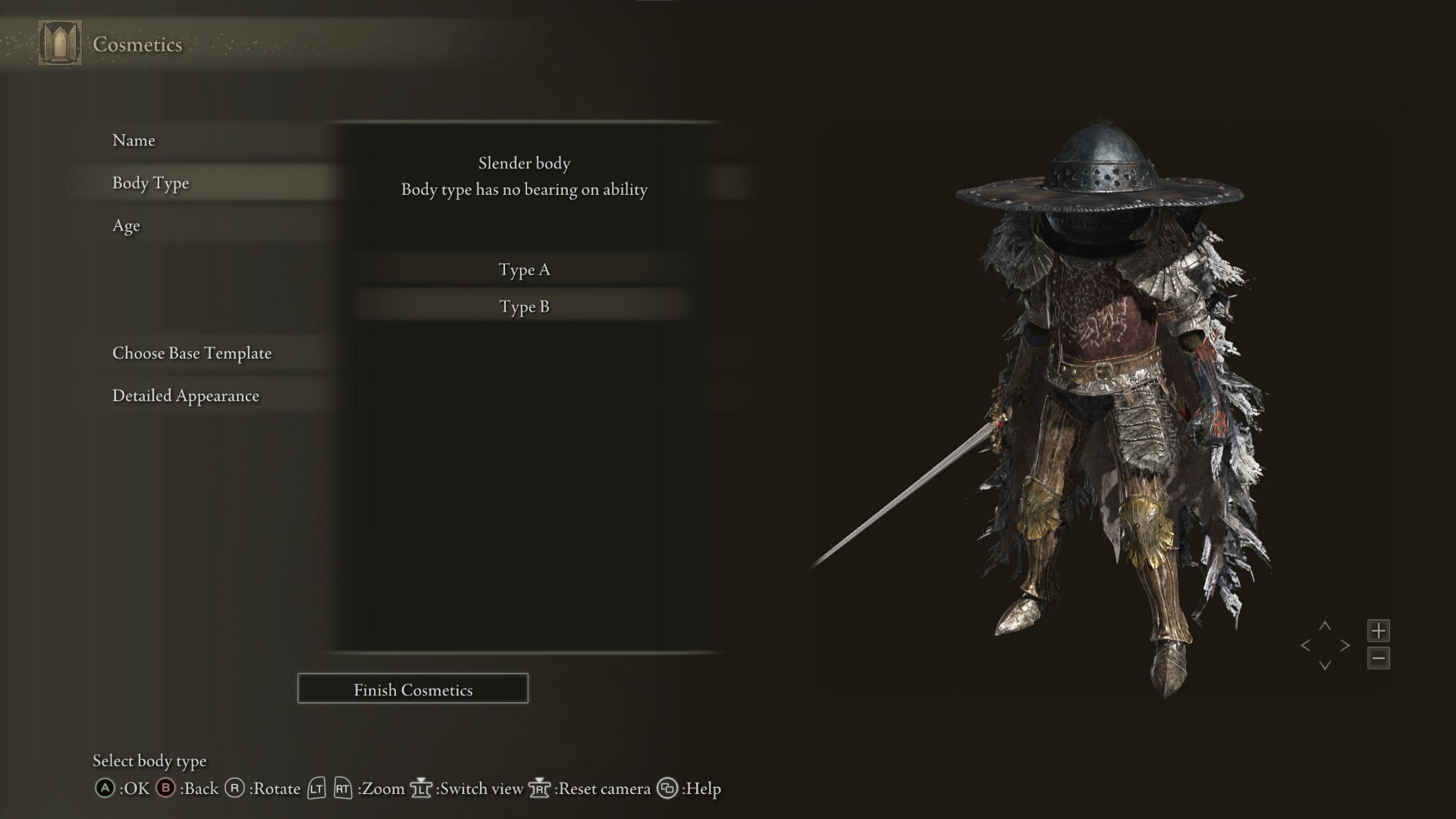Click the Finish Cosmetics button
Screen dimensions: 1456x819
tap(413, 689)
